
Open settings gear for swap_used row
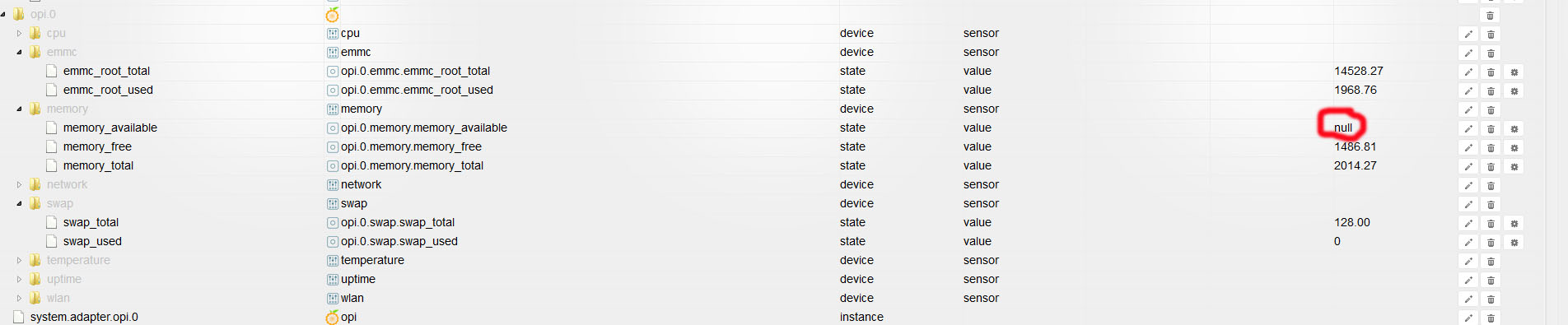tap(1514, 242)
